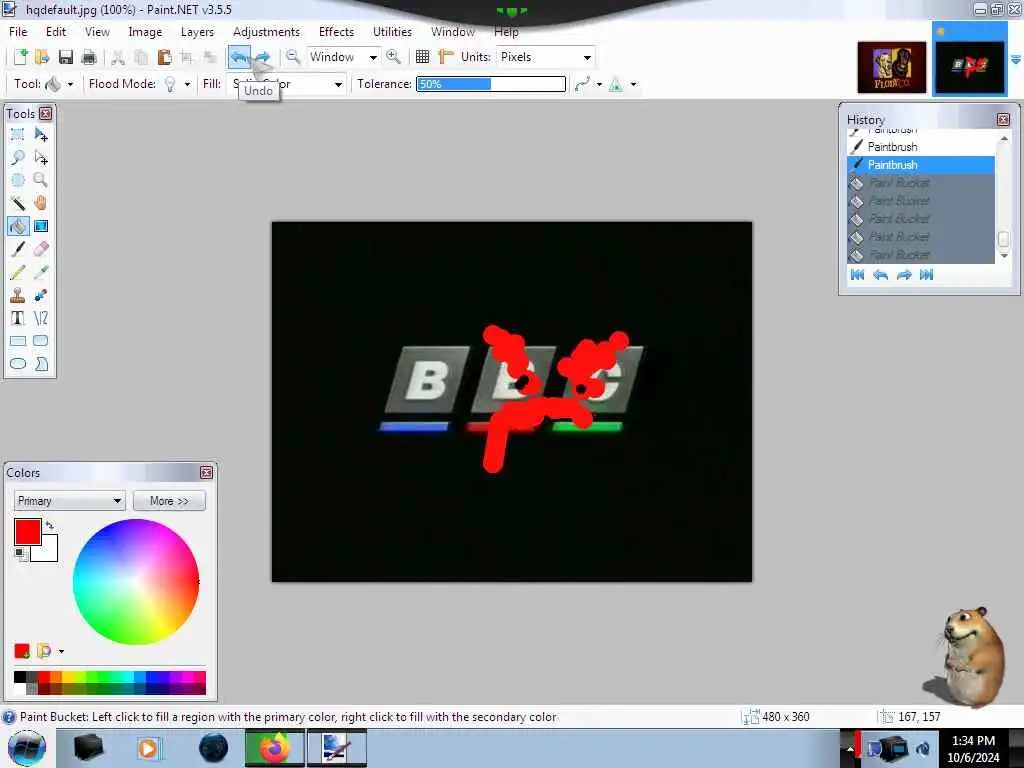The height and width of the screenshot is (768, 1024).
Task: Click the Zoom Out magnifier icon
Action: [x=293, y=57]
